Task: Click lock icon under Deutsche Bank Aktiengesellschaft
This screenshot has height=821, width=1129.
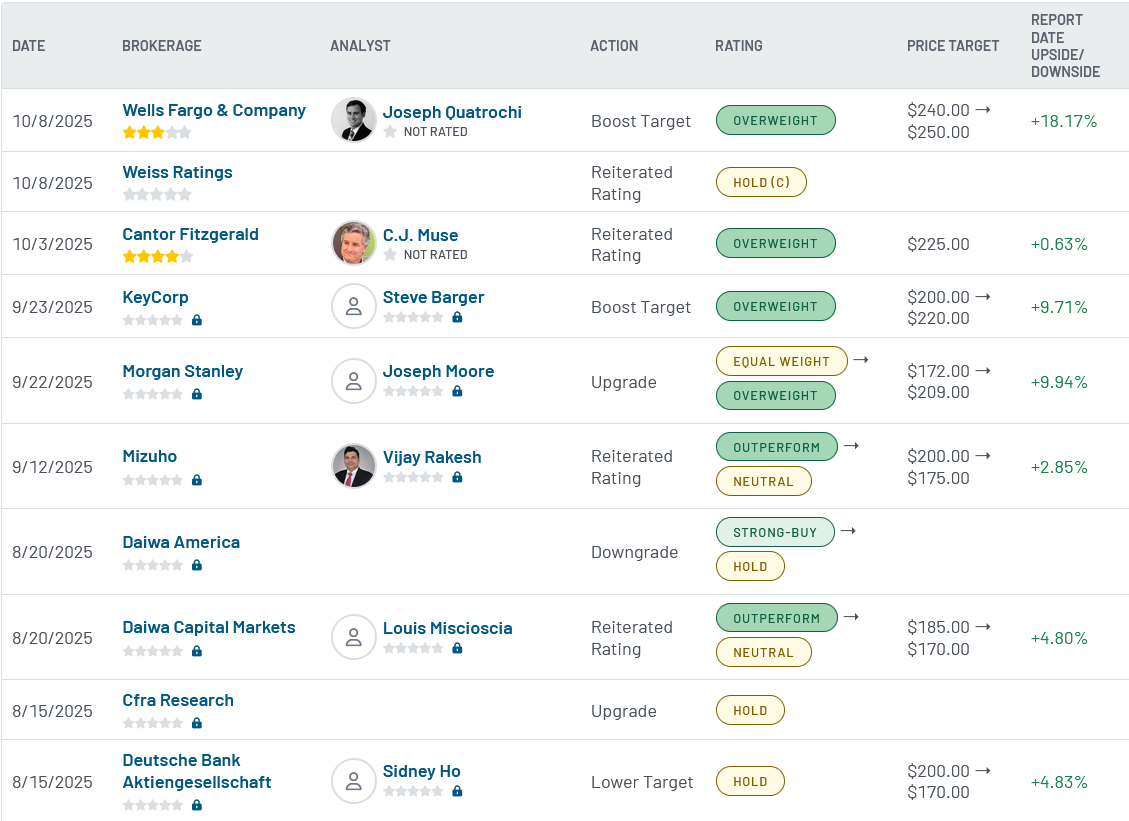Action: pyautogui.click(x=197, y=805)
